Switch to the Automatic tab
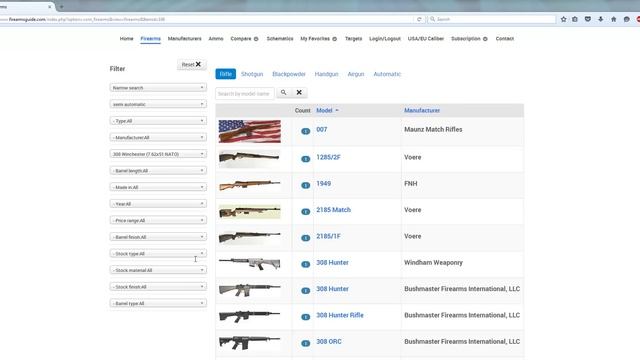Viewport: 640px width, 360px height. coord(387,74)
